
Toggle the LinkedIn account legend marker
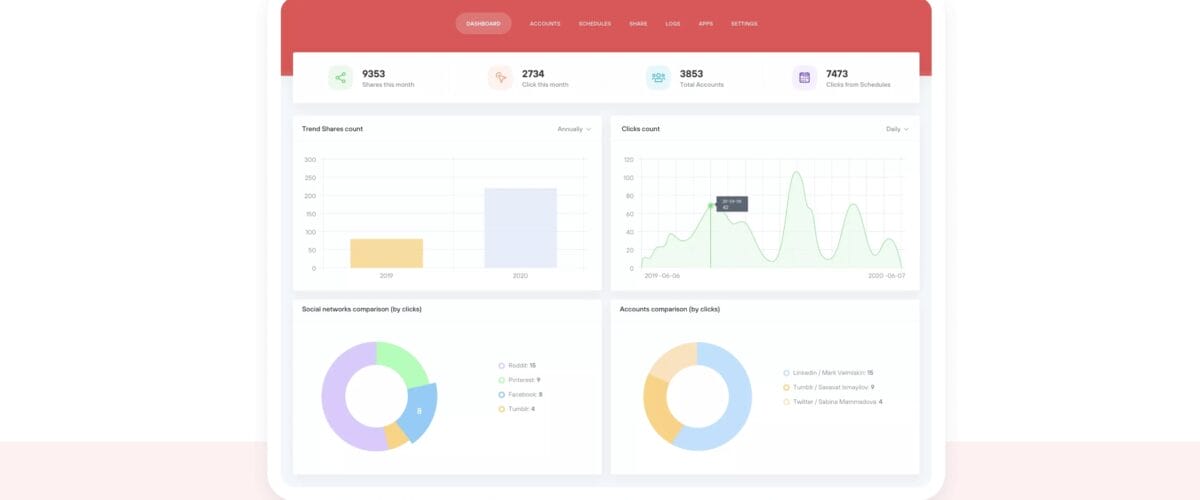pyautogui.click(x=787, y=373)
